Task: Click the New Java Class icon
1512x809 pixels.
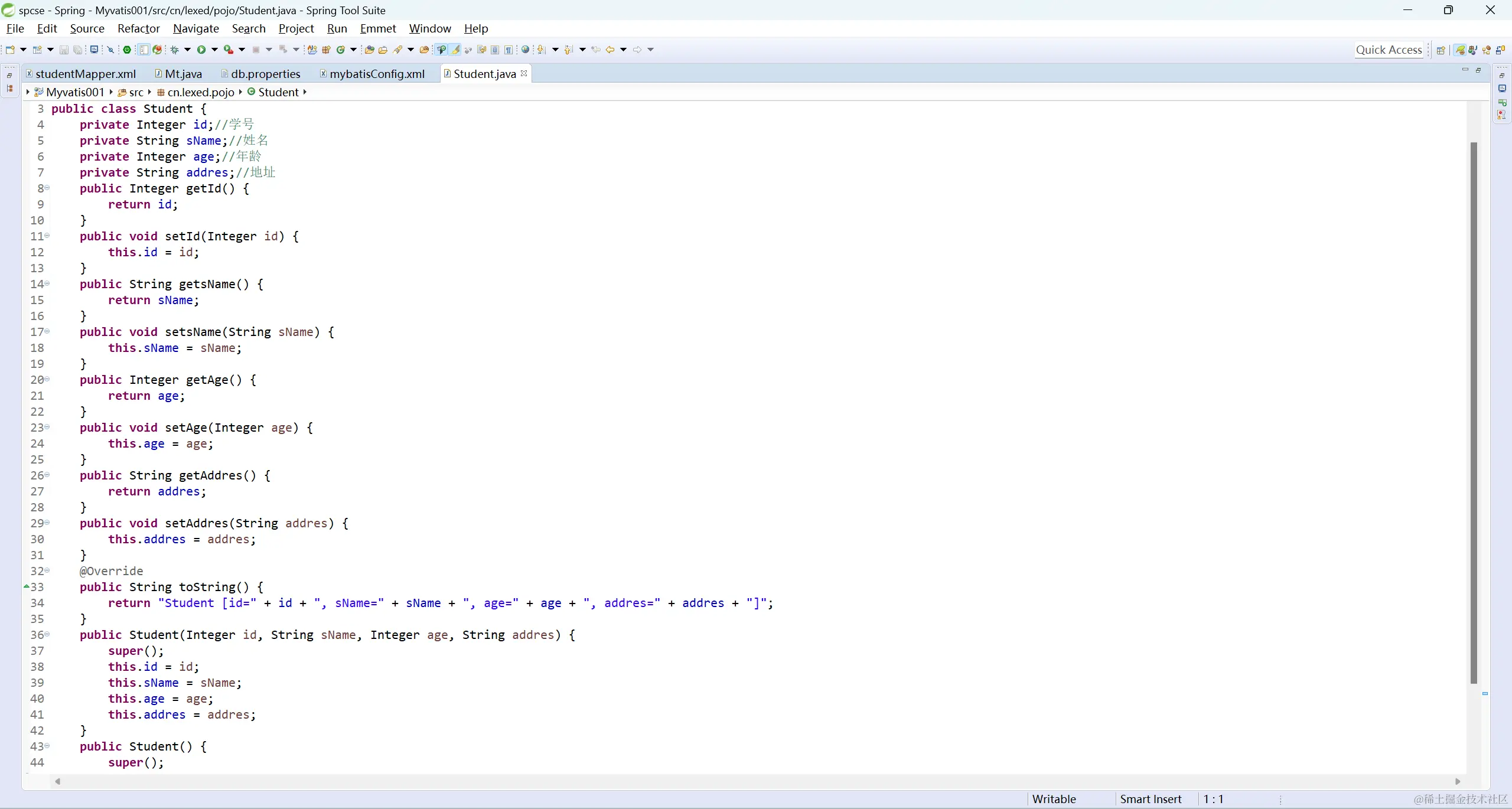Action: (341, 50)
